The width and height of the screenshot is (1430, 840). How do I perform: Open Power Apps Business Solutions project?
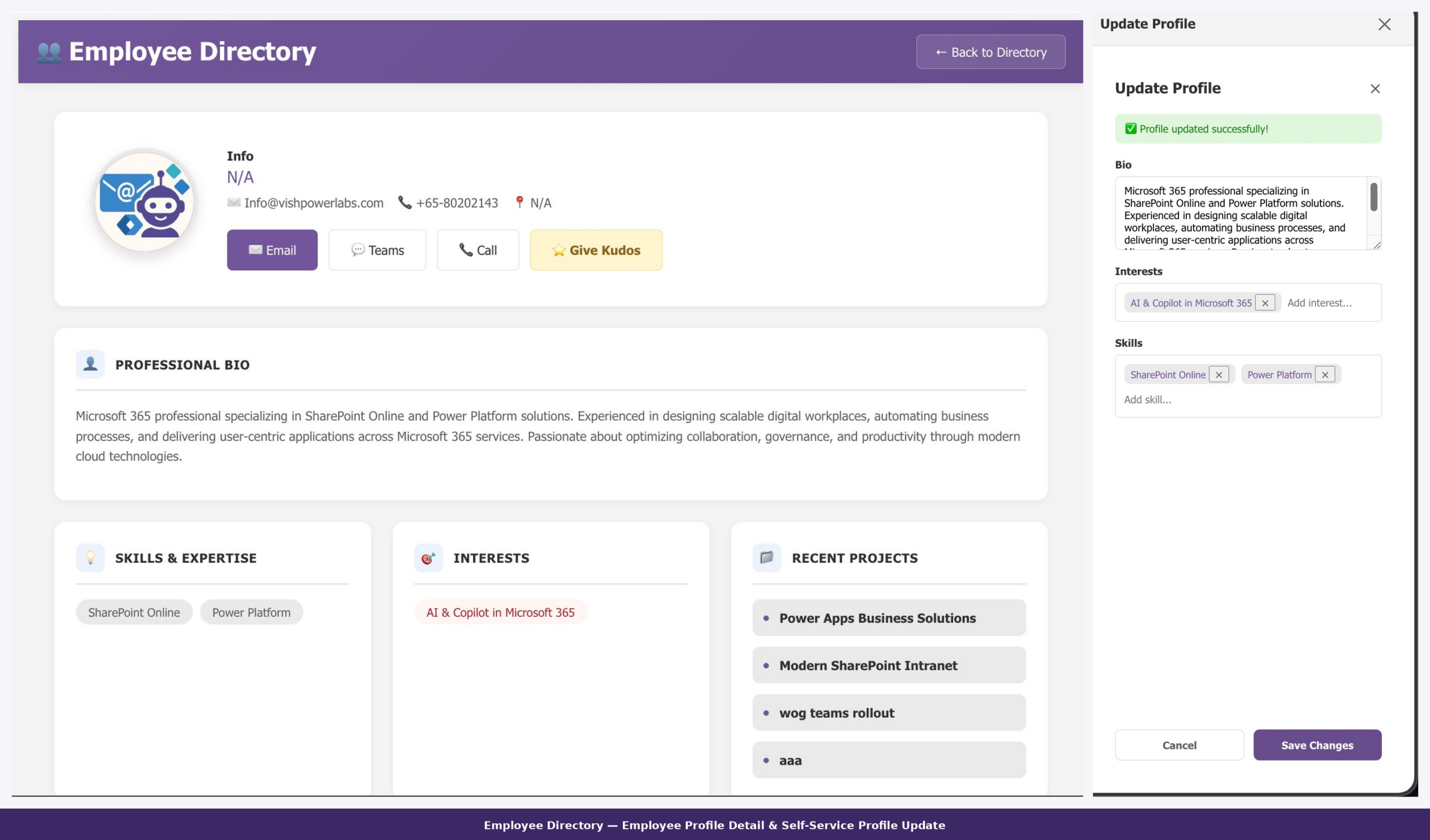889,618
